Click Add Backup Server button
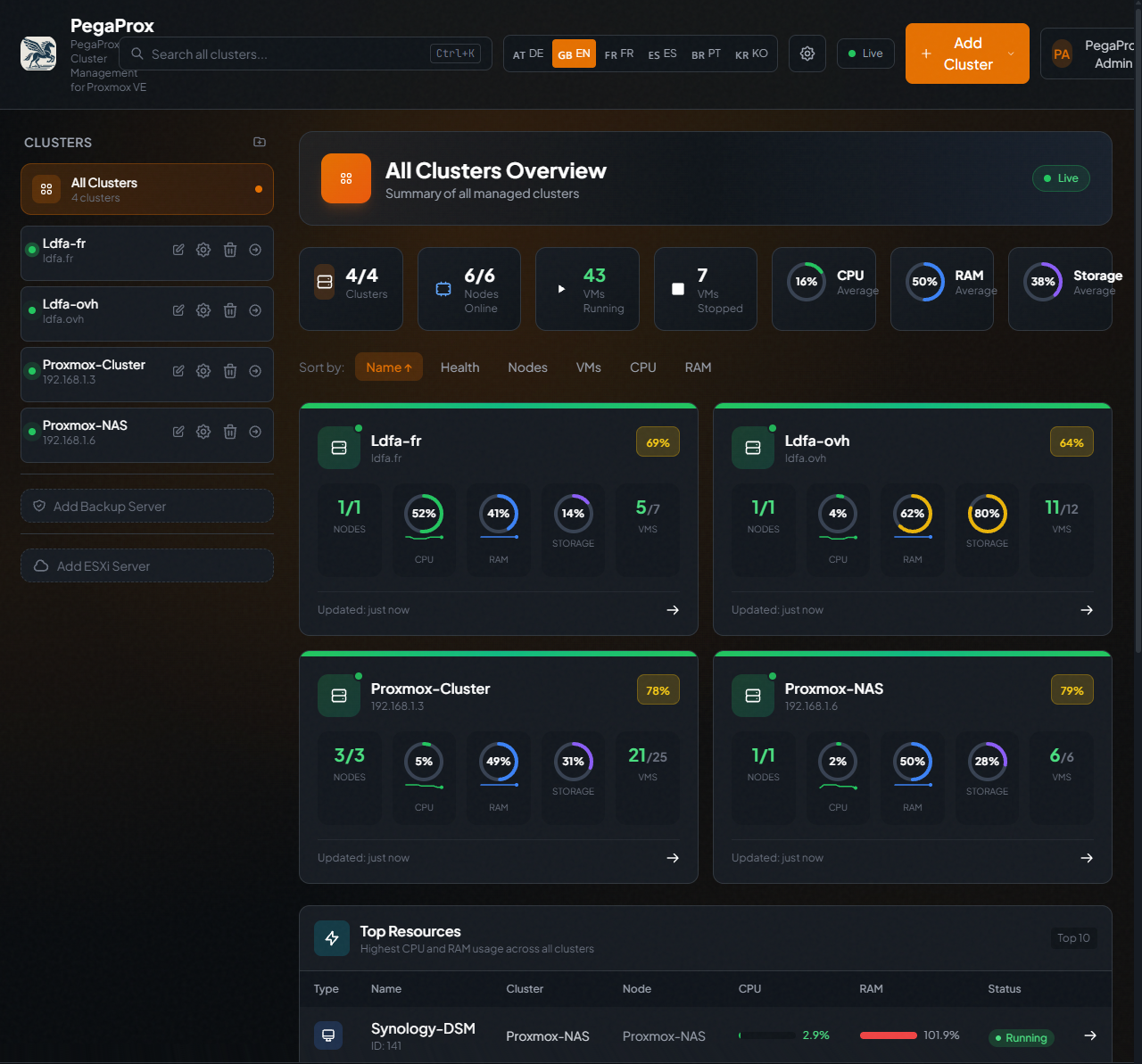This screenshot has height=1064, width=1142. pos(147,506)
